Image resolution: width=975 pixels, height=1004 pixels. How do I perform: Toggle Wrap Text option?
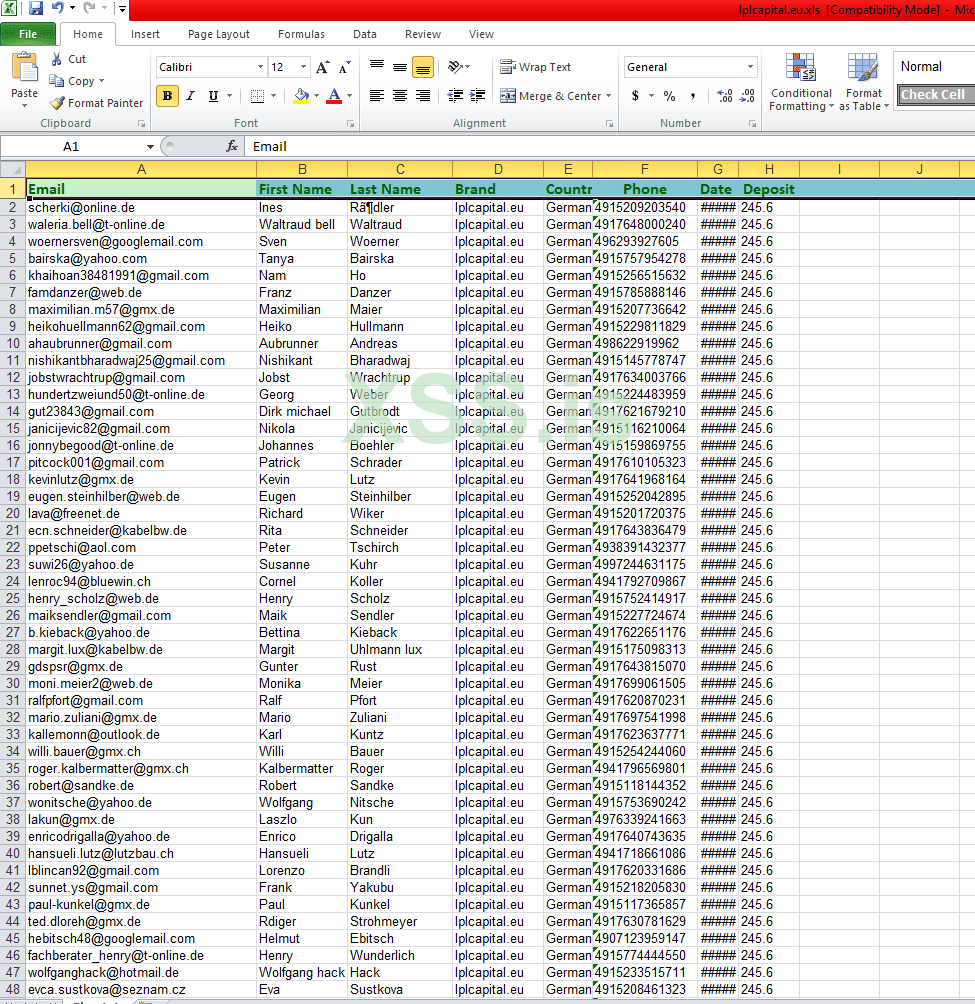536,67
